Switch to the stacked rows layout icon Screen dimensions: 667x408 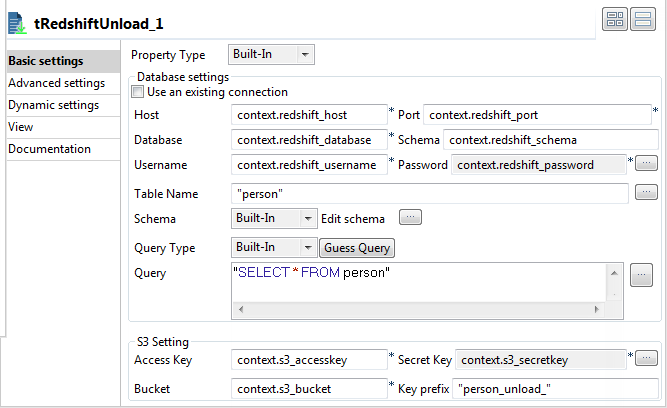pos(642,19)
